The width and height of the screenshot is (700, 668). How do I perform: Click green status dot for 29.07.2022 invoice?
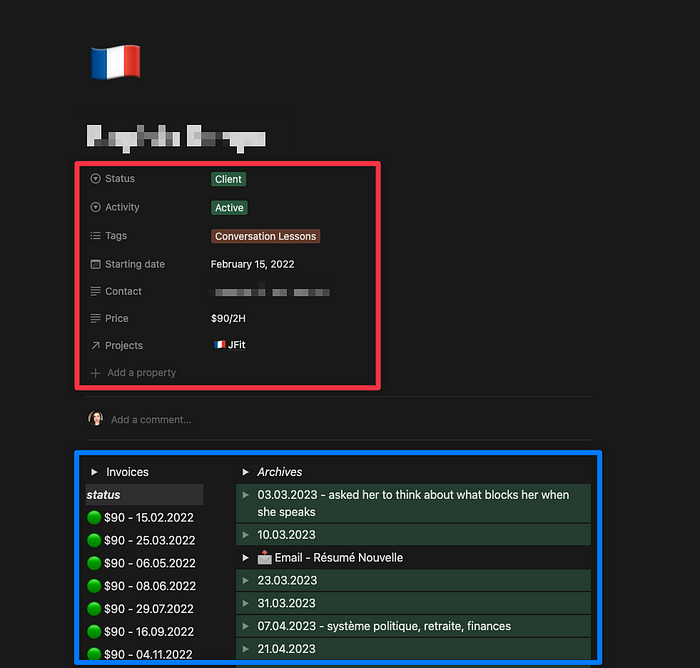(x=94, y=608)
